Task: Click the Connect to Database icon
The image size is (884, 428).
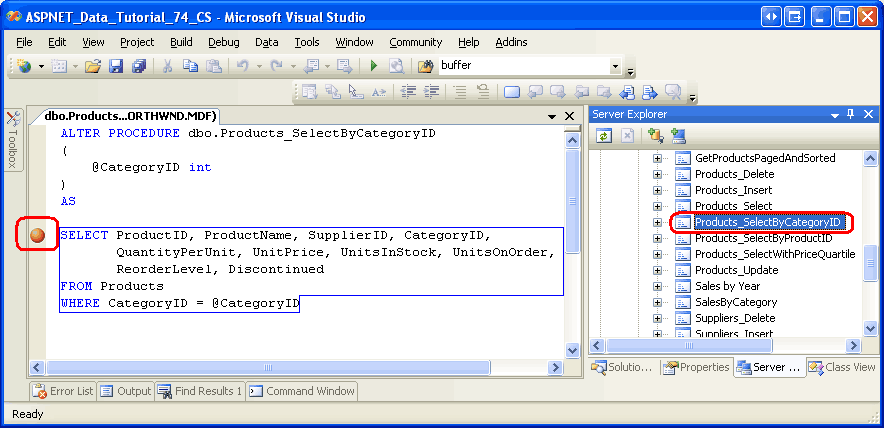Action: [x=656, y=136]
